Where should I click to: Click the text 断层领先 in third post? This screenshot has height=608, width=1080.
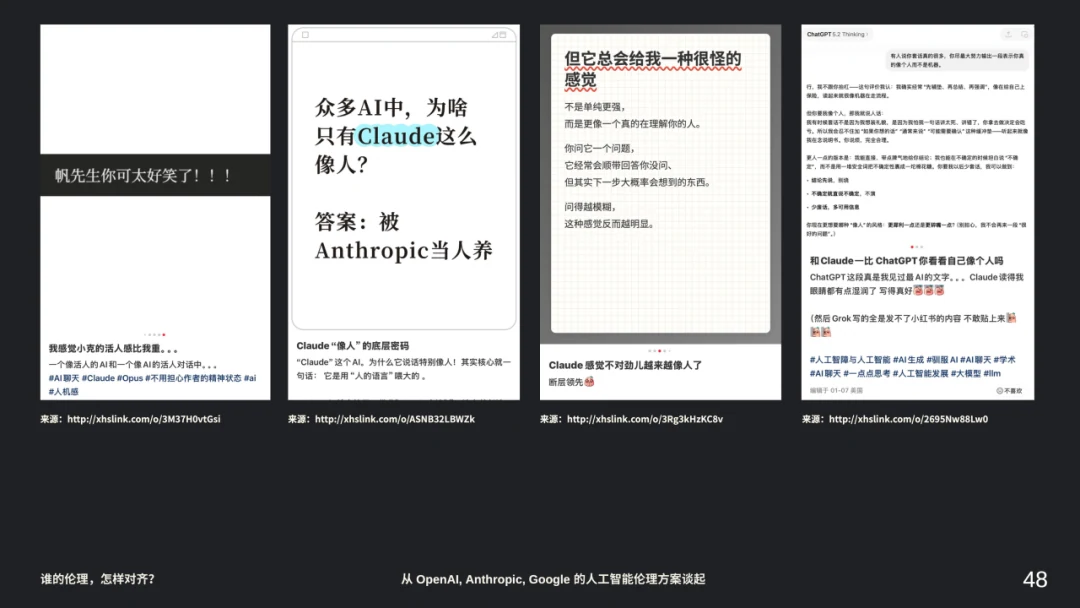click(565, 382)
